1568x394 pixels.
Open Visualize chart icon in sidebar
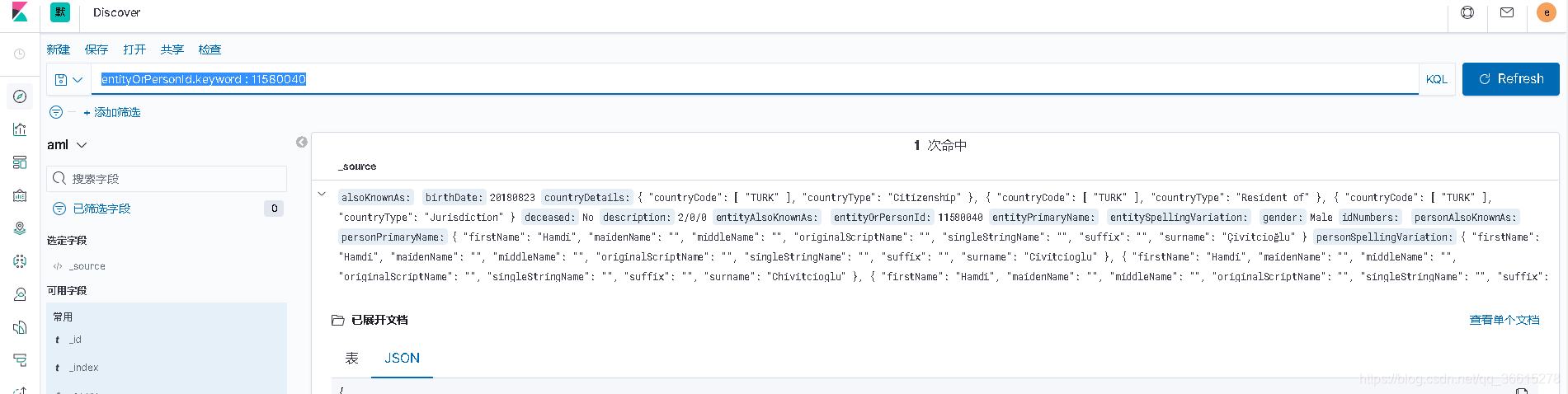pos(20,129)
